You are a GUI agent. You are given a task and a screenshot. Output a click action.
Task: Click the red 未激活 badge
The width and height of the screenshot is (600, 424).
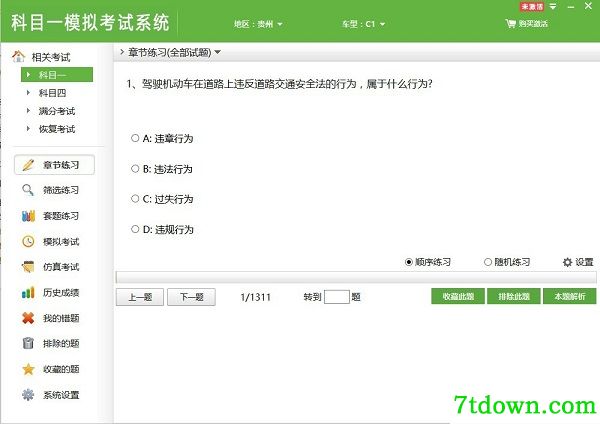[532, 7]
